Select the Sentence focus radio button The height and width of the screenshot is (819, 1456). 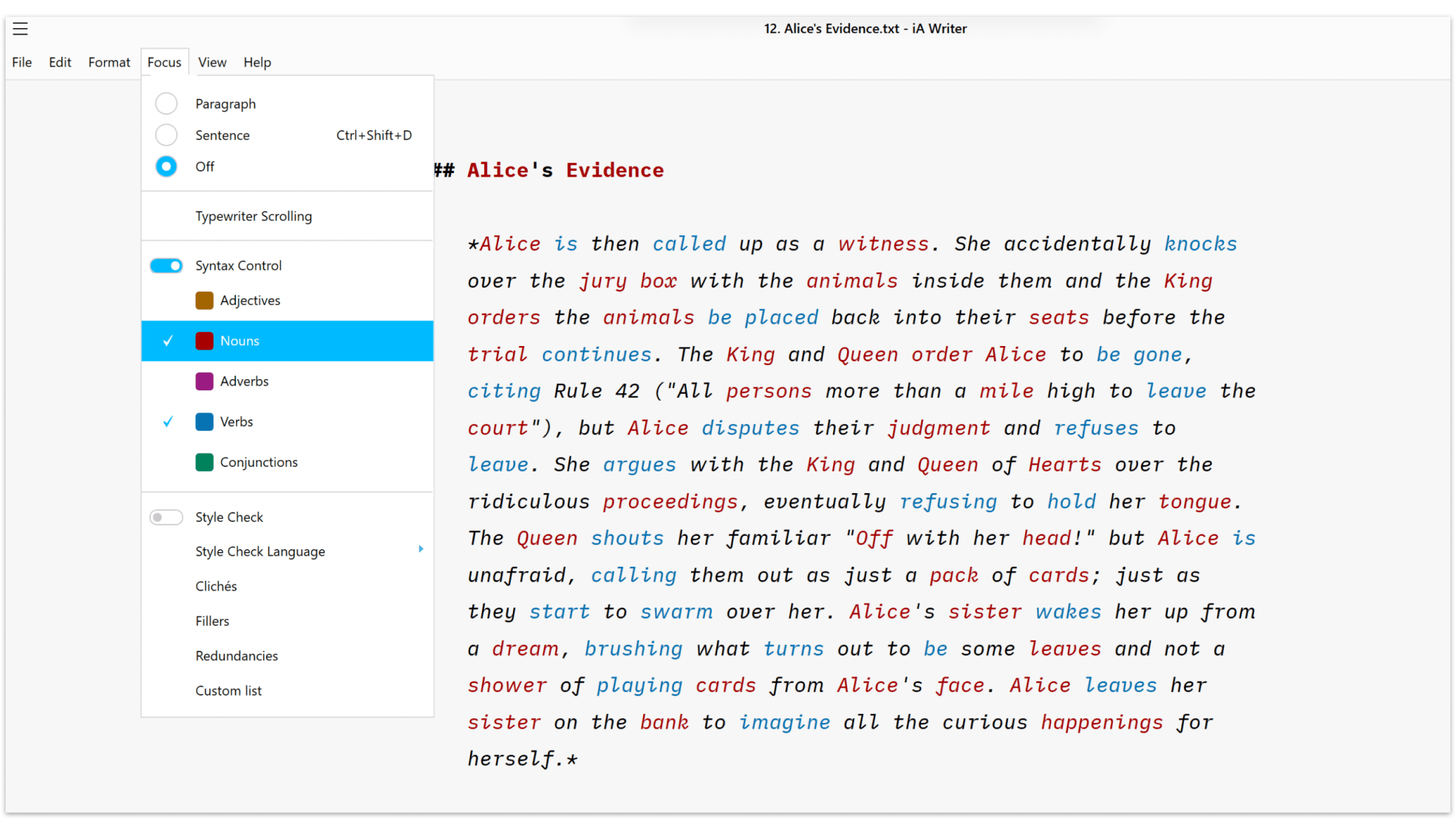(x=166, y=135)
